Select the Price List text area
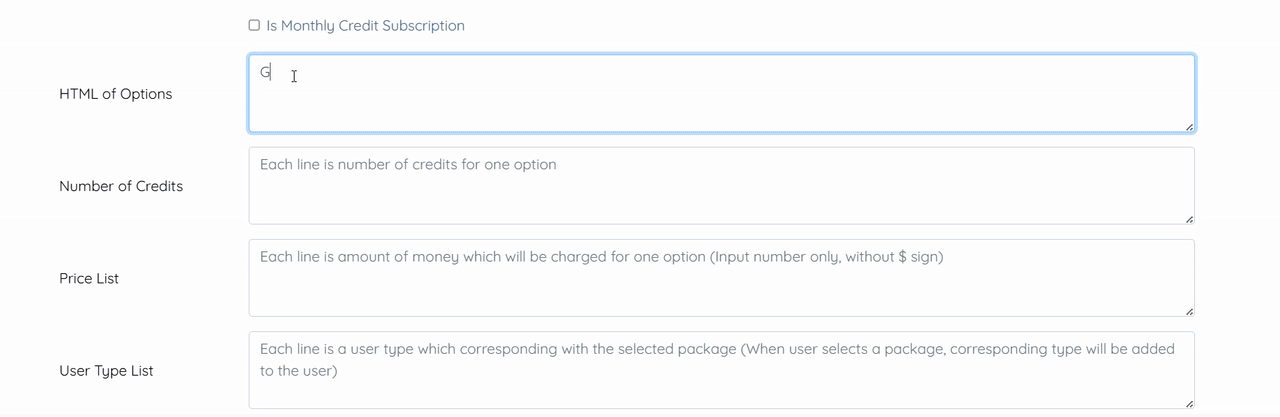 coord(720,285)
